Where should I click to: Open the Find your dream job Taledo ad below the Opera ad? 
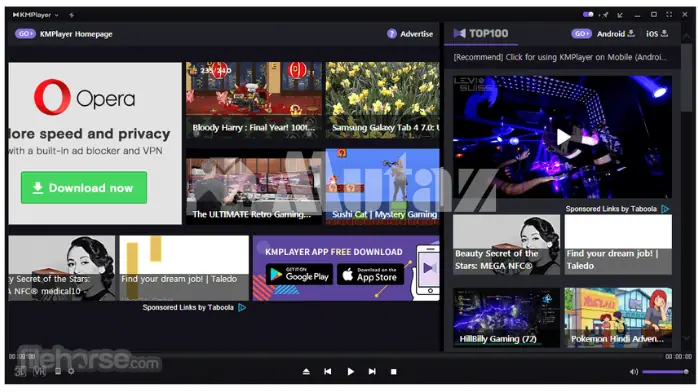click(184, 268)
